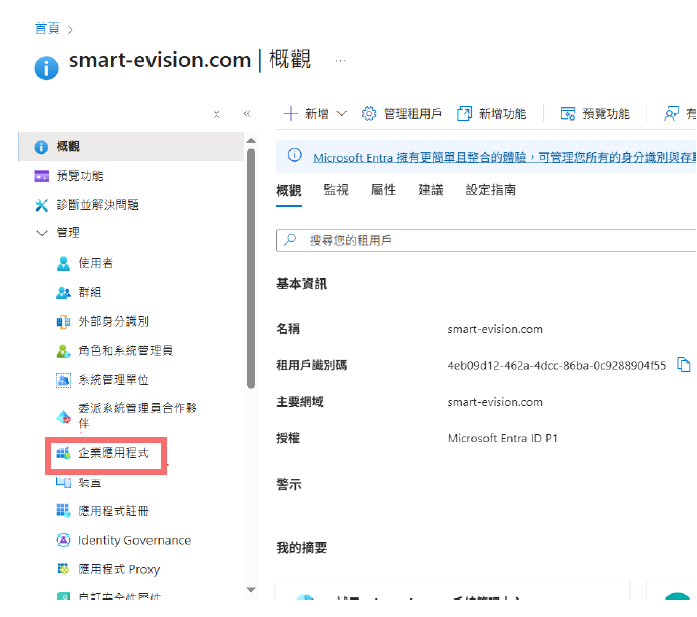Open Identity Governance icon item
This screenshot has width=697, height=617.
pyautogui.click(x=63, y=540)
